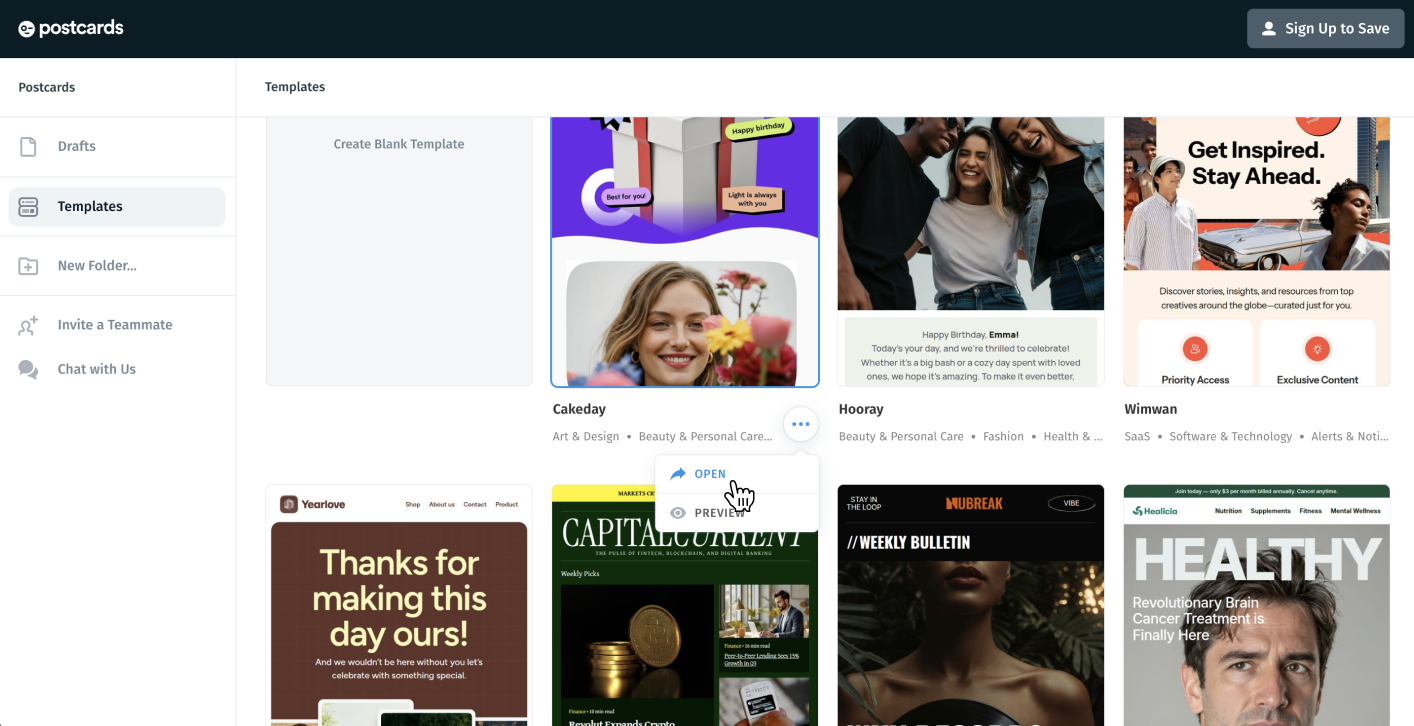Click the user icon in Sign Up button
Screen dimensions: 1414x726
(x=1269, y=28)
